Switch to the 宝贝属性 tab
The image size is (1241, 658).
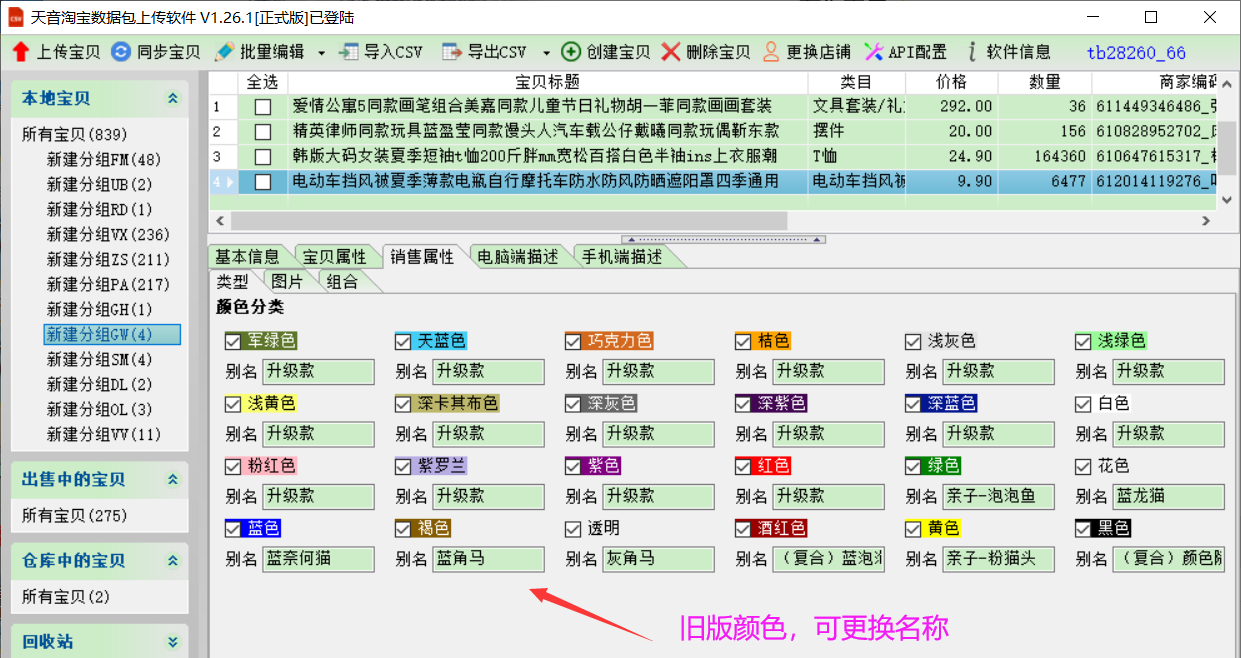click(335, 257)
